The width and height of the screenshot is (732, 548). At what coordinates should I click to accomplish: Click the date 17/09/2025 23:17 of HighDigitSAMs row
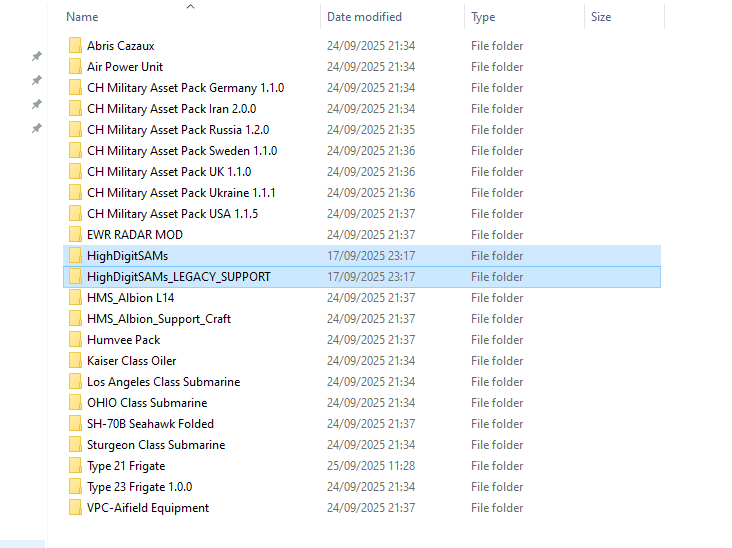[371, 256]
